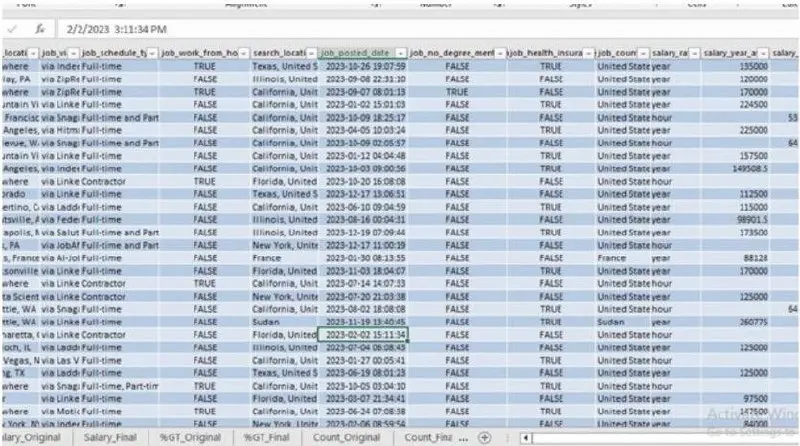Open the job_via filter dropdown
Viewport: 800px width, 446px height.
[x=73, y=53]
